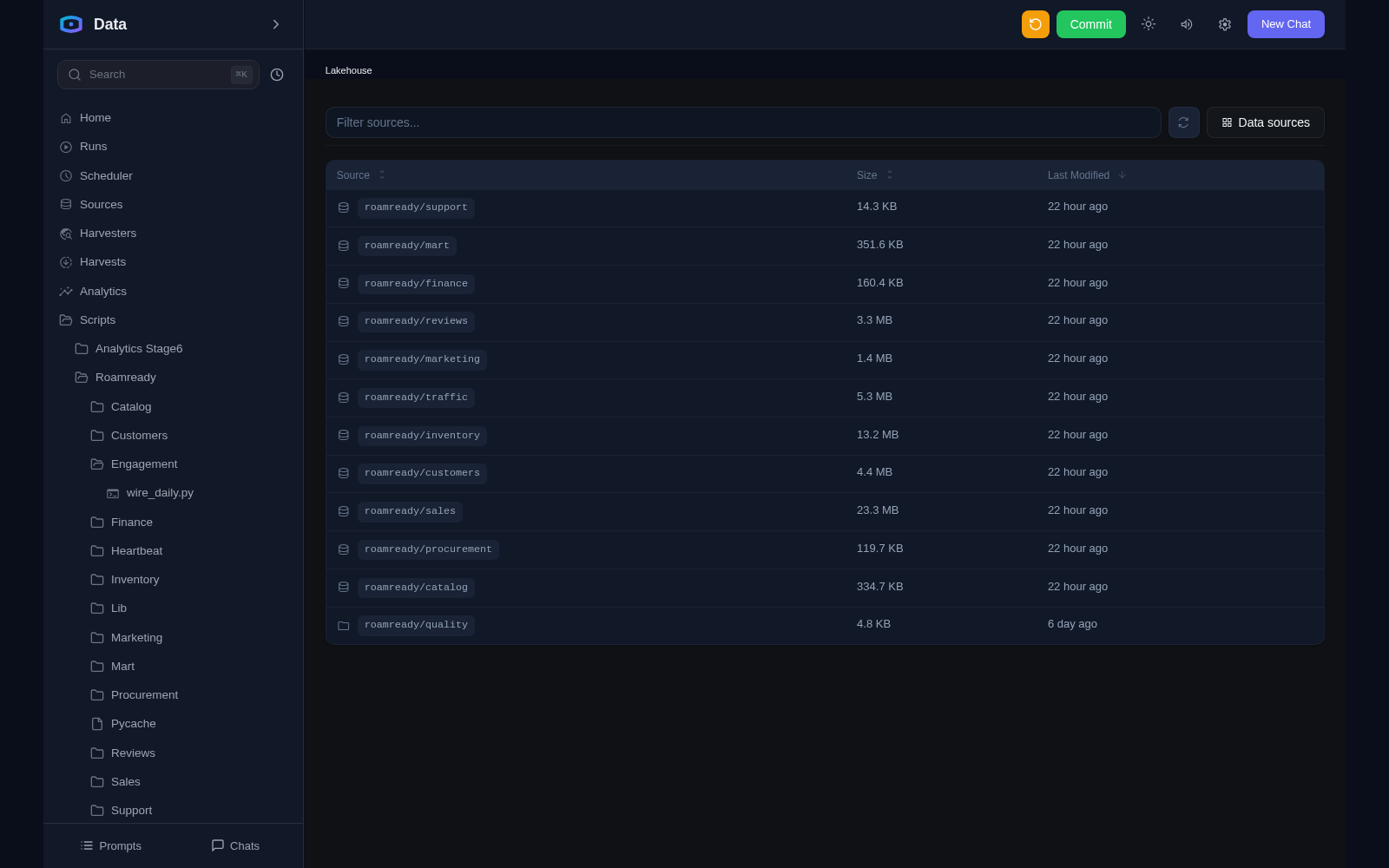Open the Prompts tab at bottom
This screenshot has width=1389, height=868.
point(110,845)
